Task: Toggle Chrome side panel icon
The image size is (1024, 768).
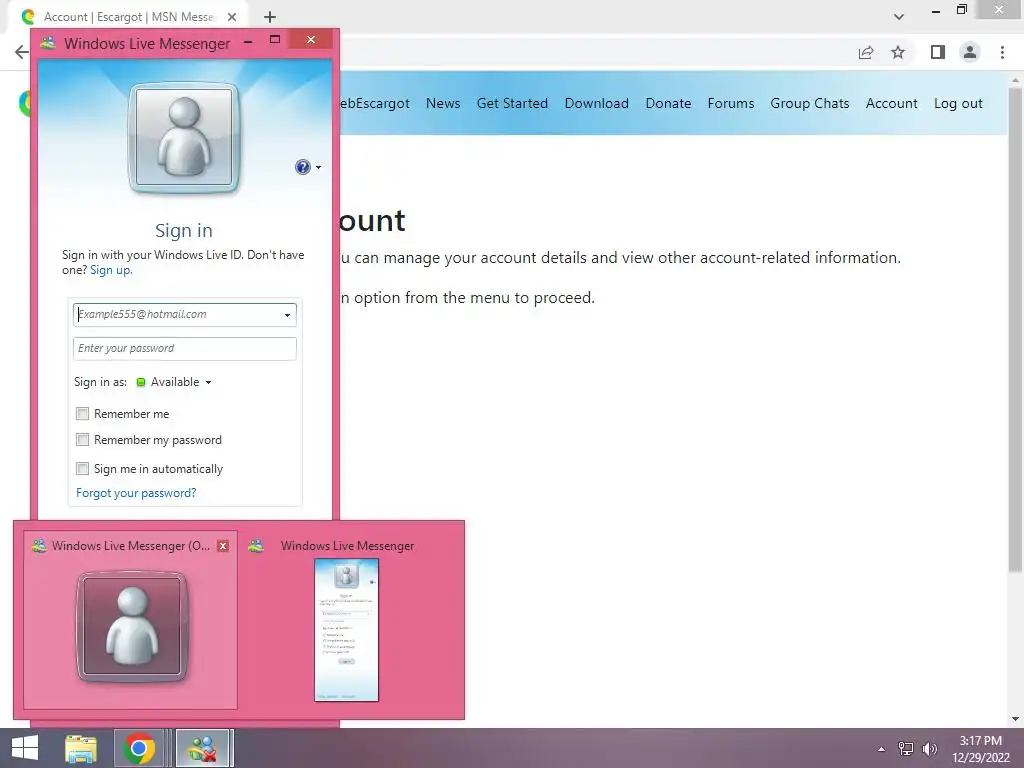Action: pos(938,52)
